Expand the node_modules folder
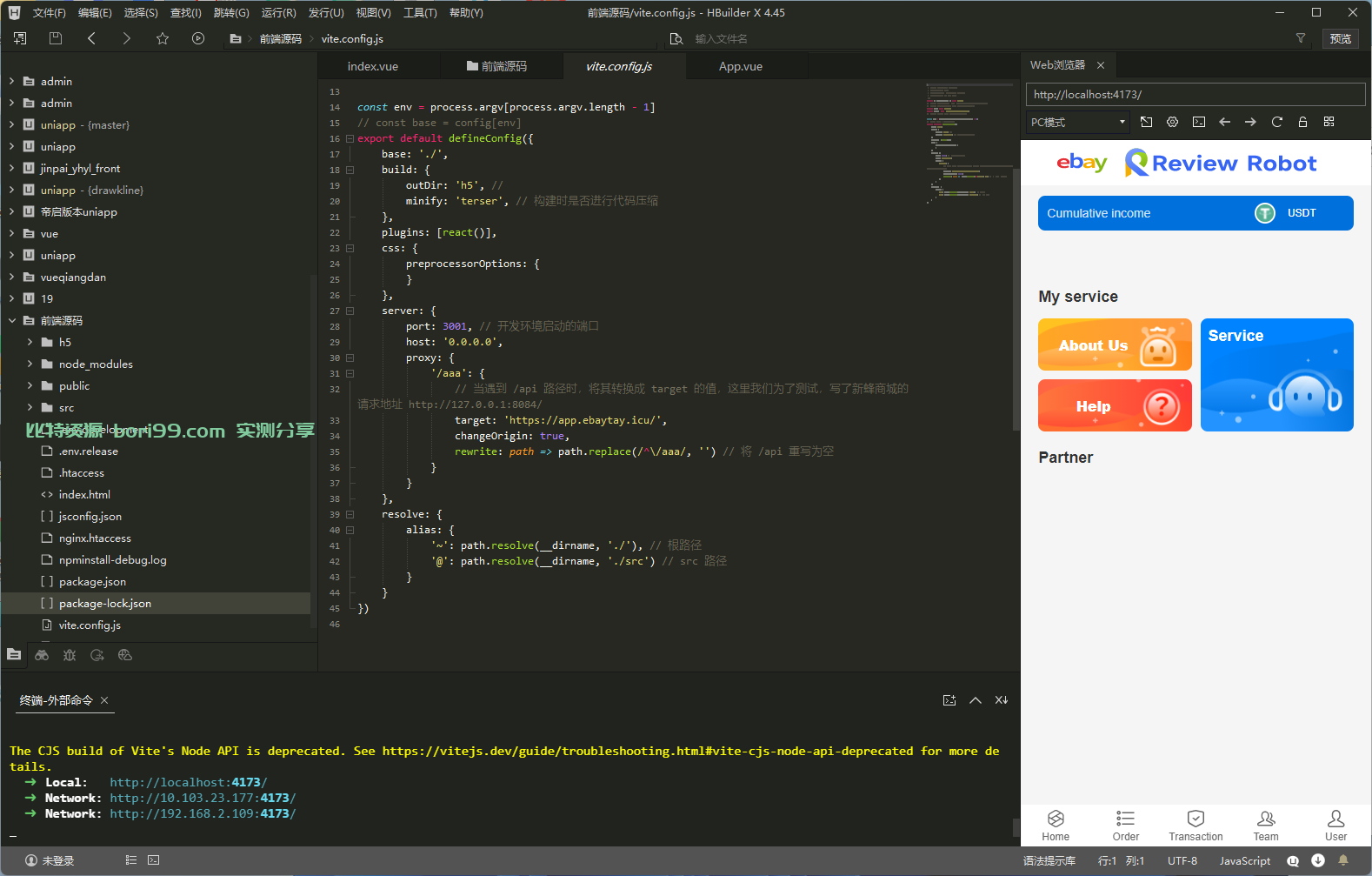This screenshot has width=1372, height=876. pos(30,364)
